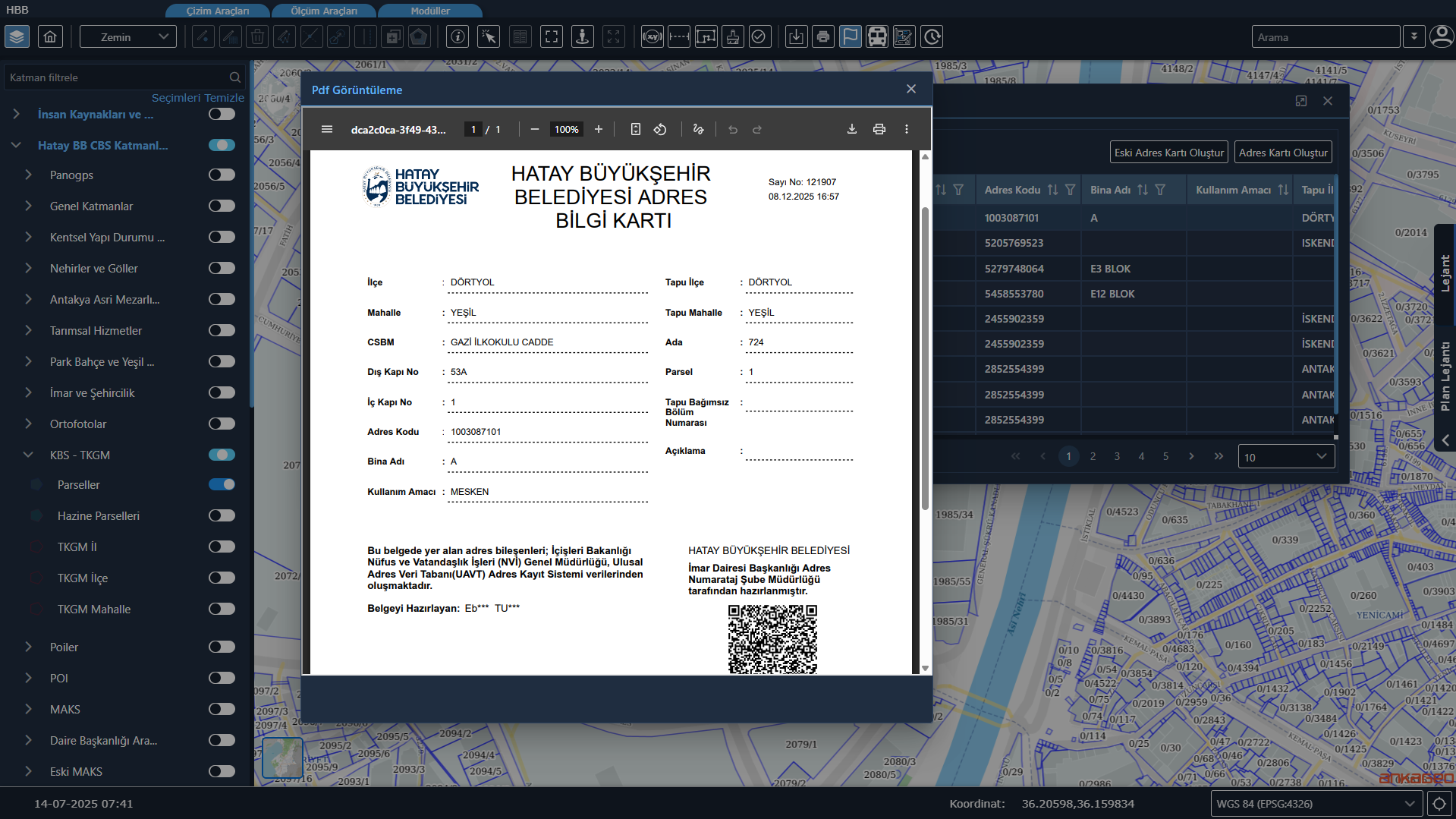Jump to last results page
The image size is (1456, 819).
[x=1219, y=456]
